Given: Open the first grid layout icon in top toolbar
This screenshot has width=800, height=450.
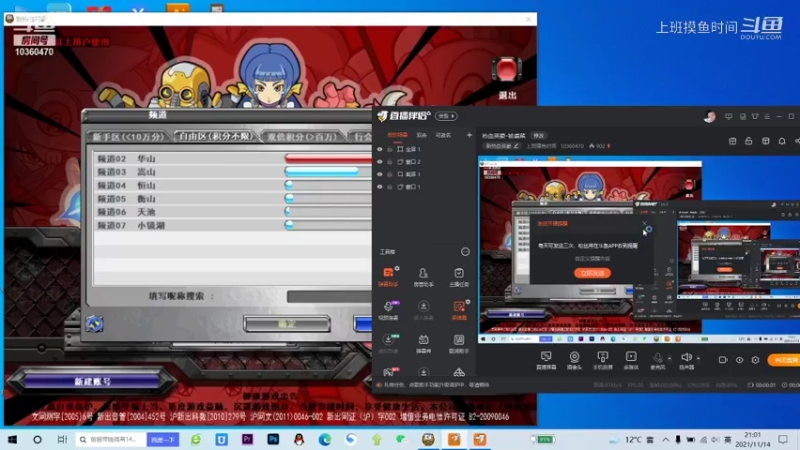Looking at the screenshot, I should point(732,141).
